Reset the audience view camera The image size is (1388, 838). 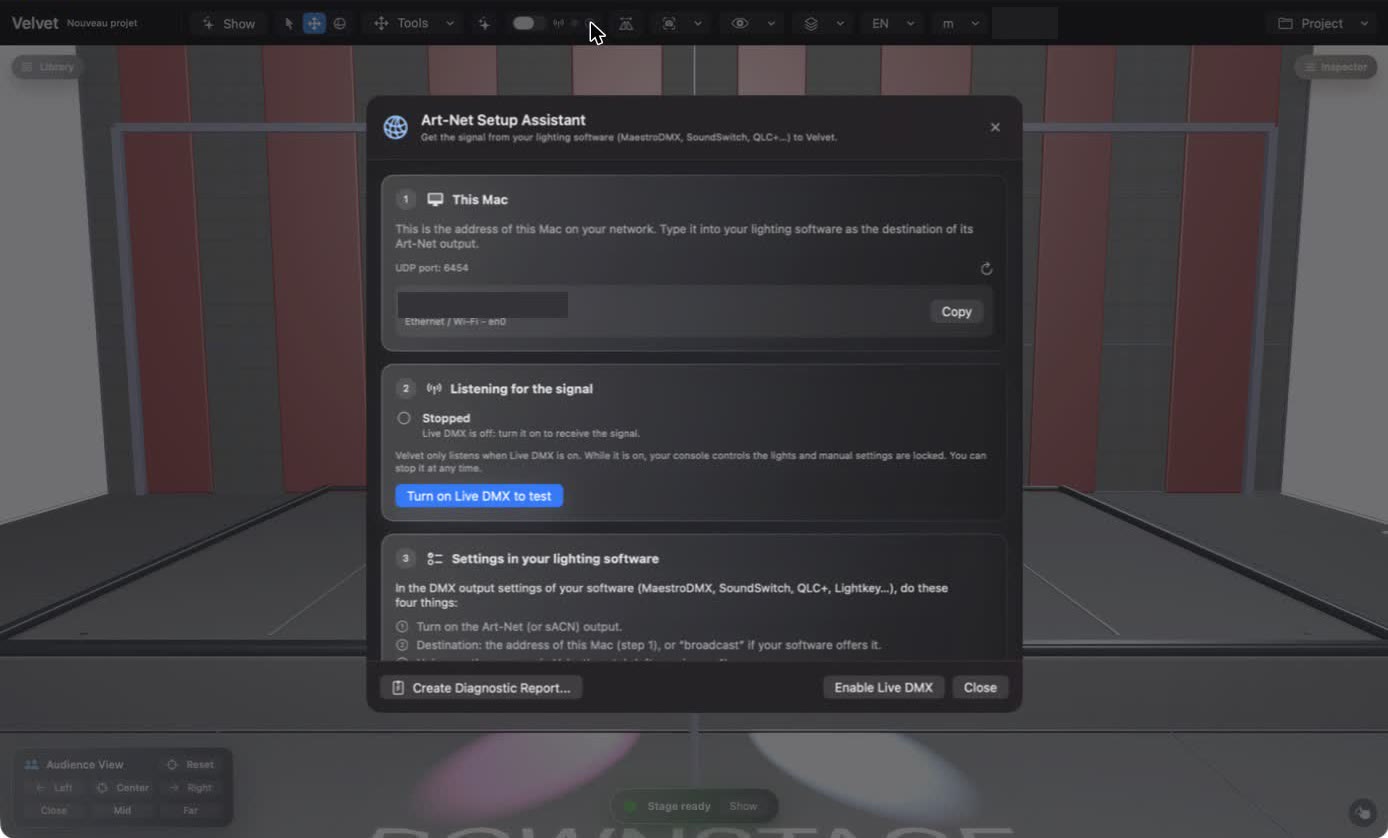click(190, 764)
